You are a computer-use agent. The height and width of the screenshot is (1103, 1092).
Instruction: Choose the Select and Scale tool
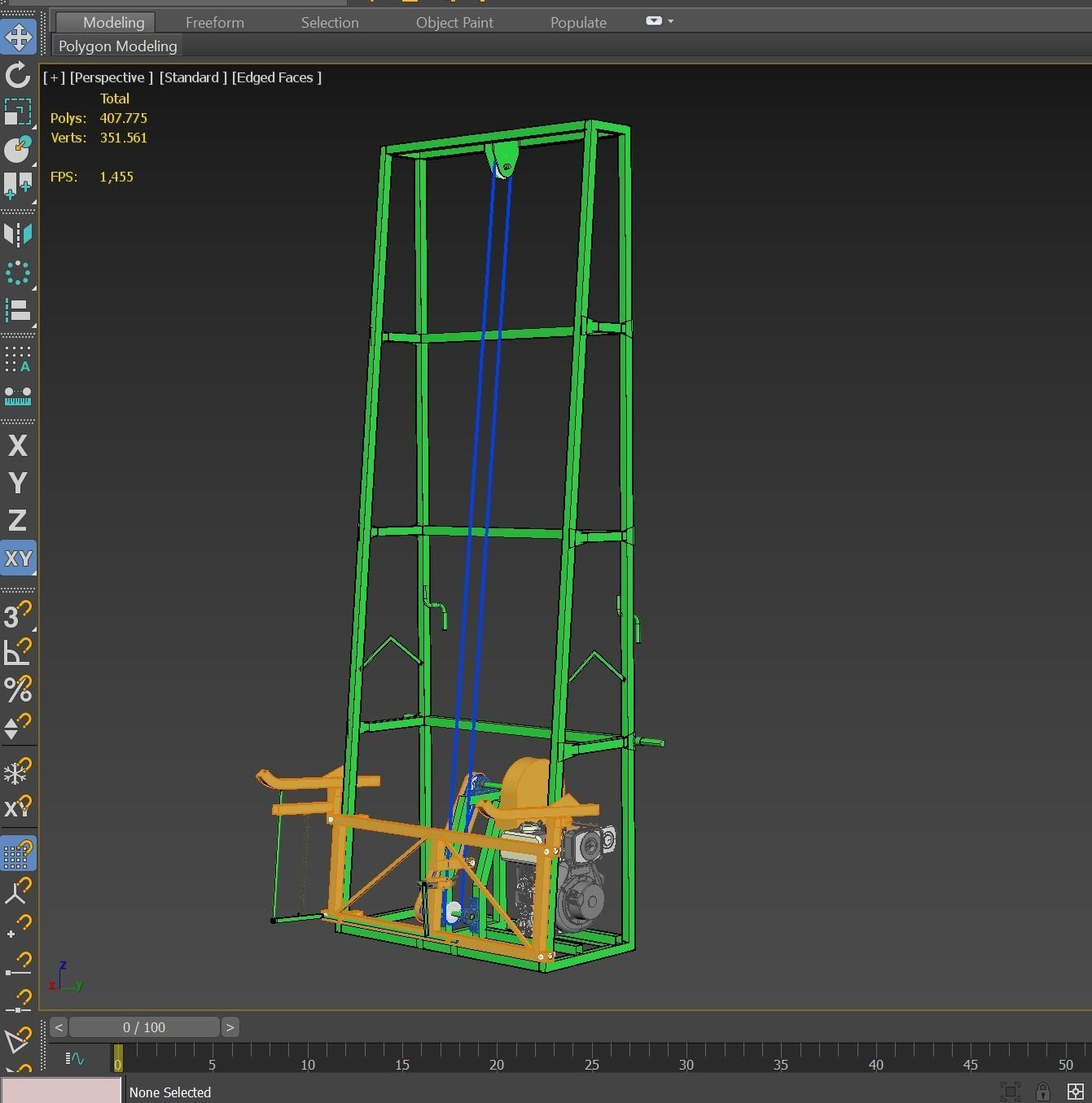click(18, 112)
